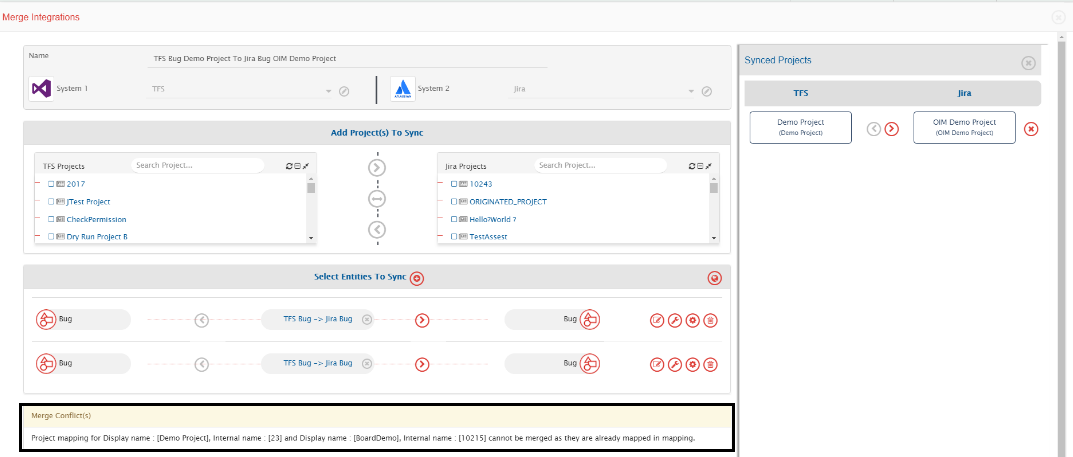Open gear settings icon in second Bug row
Image resolution: width=1073 pixels, height=457 pixels.
pyautogui.click(x=692, y=364)
